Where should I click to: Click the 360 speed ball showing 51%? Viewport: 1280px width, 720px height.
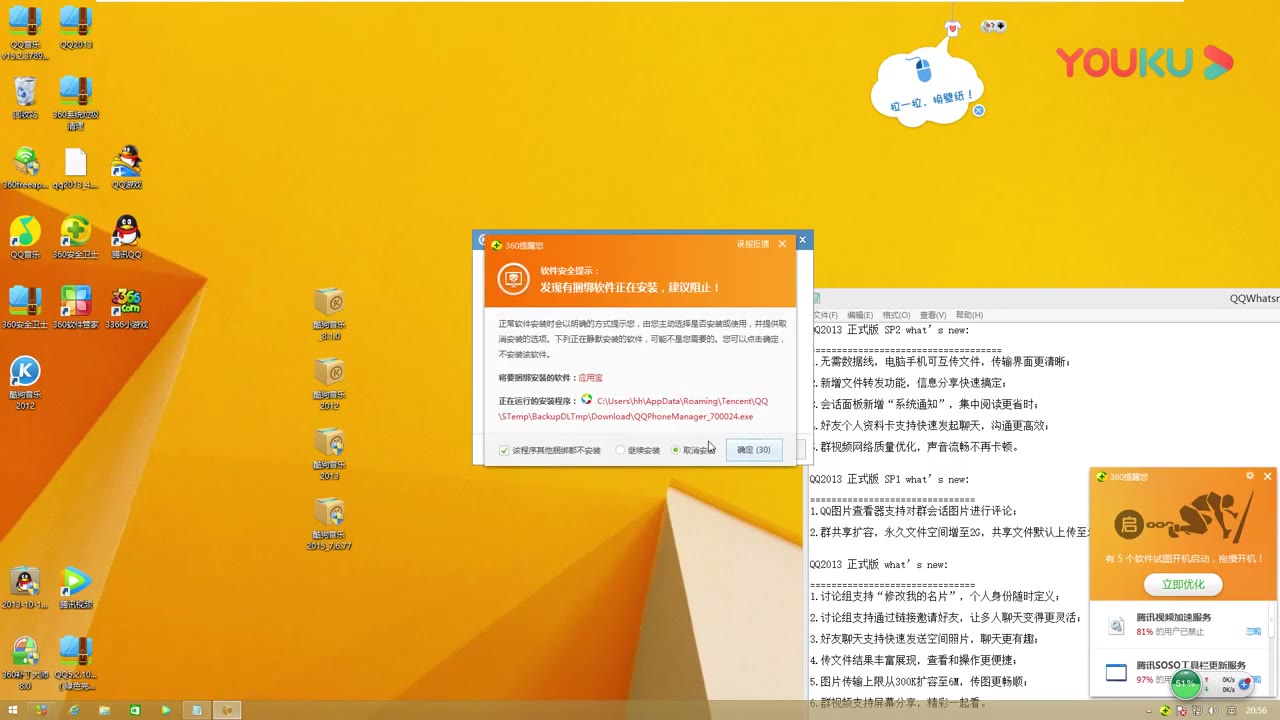pos(1186,684)
